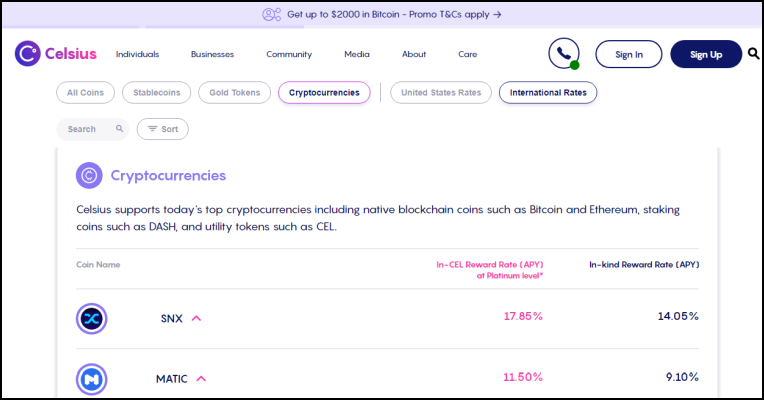Click the Sign Up button
This screenshot has width=764, height=400.
(706, 54)
